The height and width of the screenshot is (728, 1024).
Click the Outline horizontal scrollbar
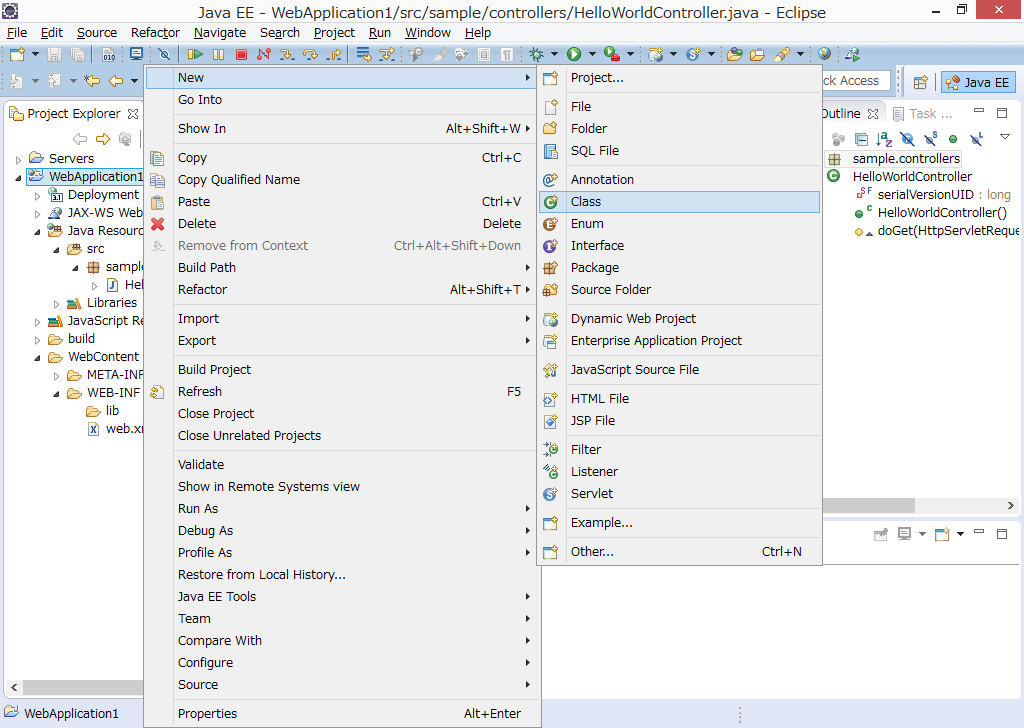point(869,505)
